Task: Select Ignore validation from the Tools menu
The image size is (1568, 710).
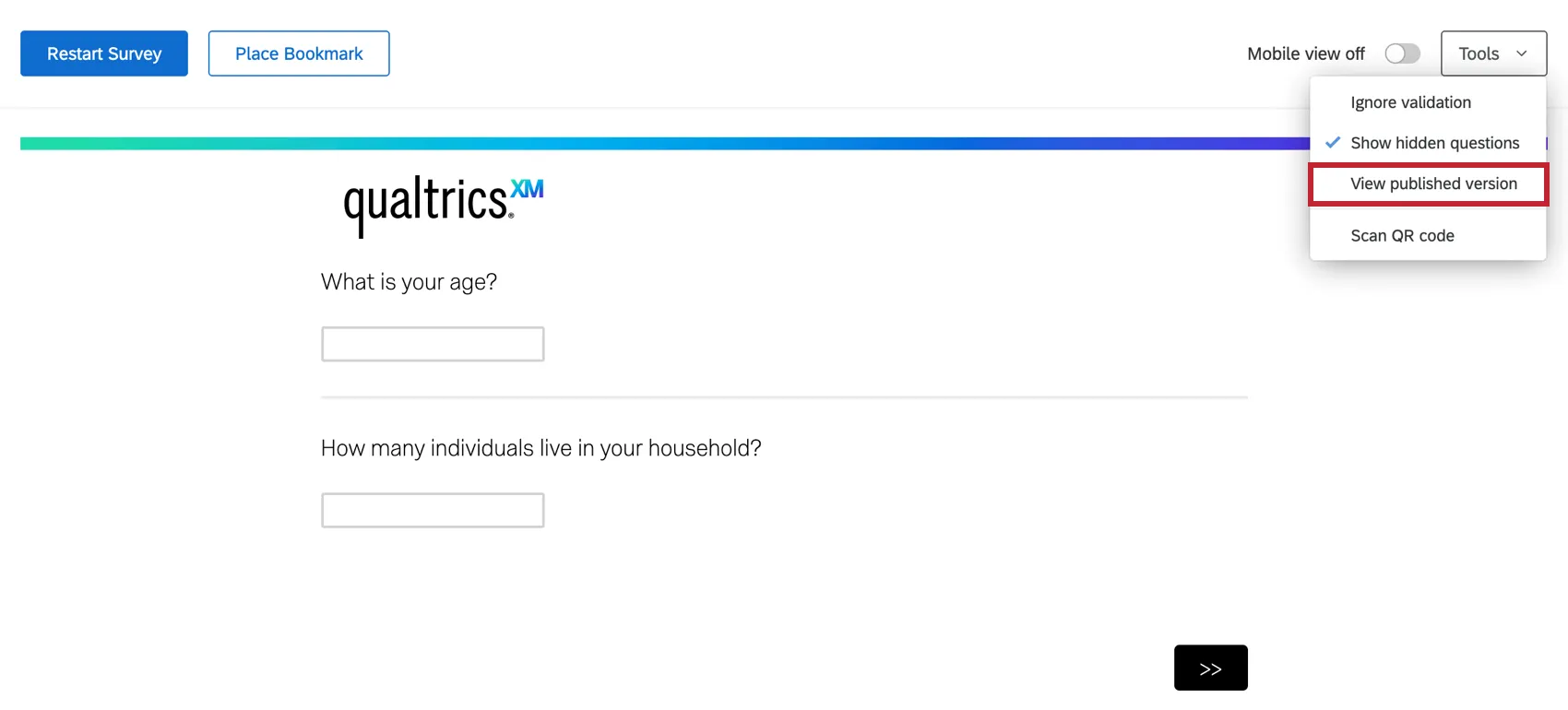Action: pos(1410,101)
